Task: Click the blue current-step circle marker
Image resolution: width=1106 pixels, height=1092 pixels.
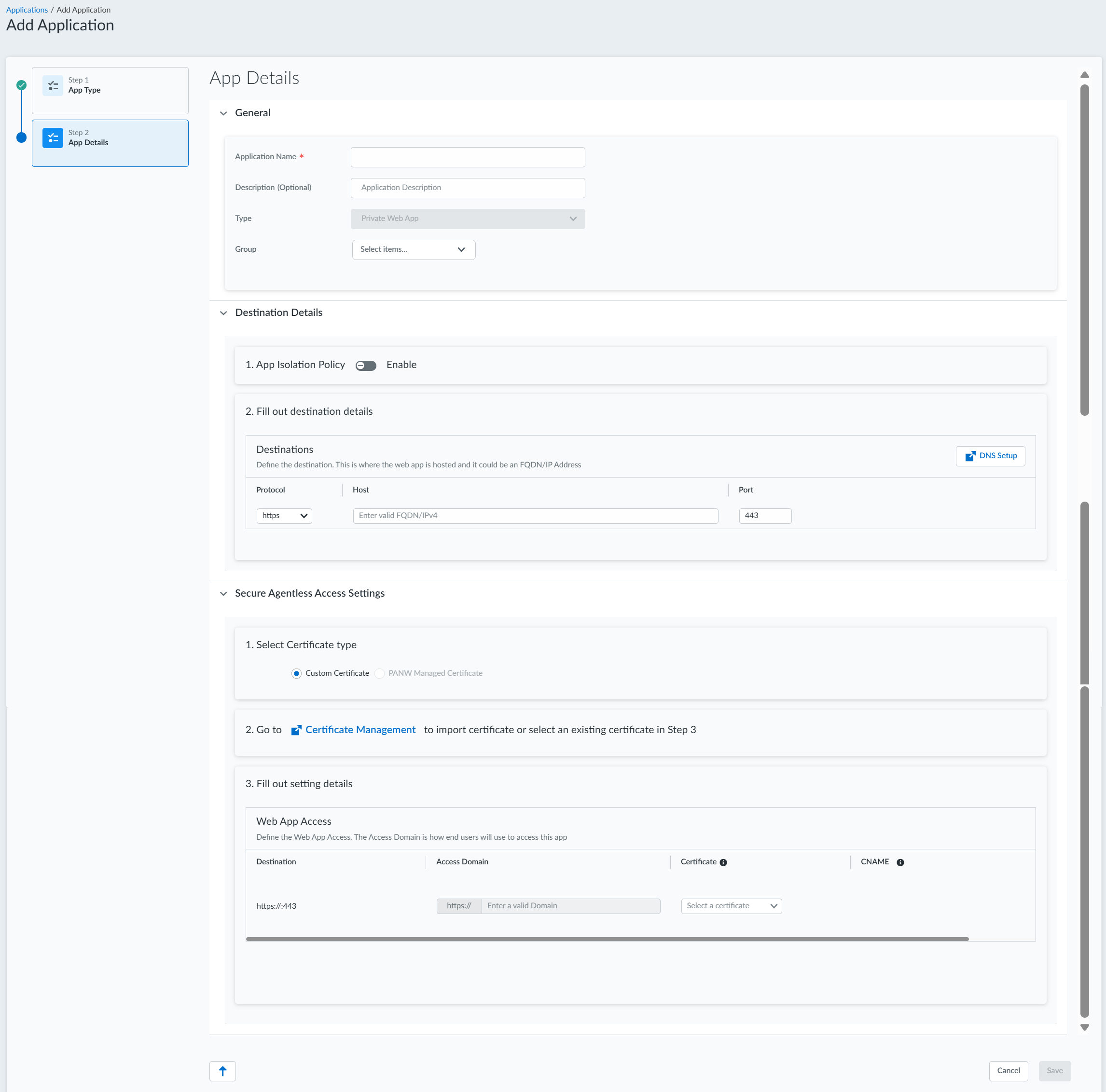Action: 21,137
